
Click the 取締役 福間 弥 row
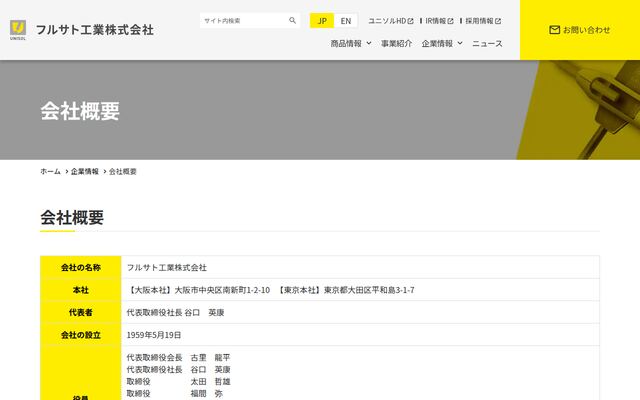click(175, 393)
